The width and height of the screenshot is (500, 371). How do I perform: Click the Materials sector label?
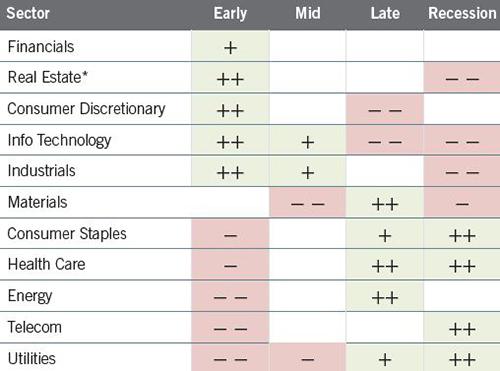point(37,202)
